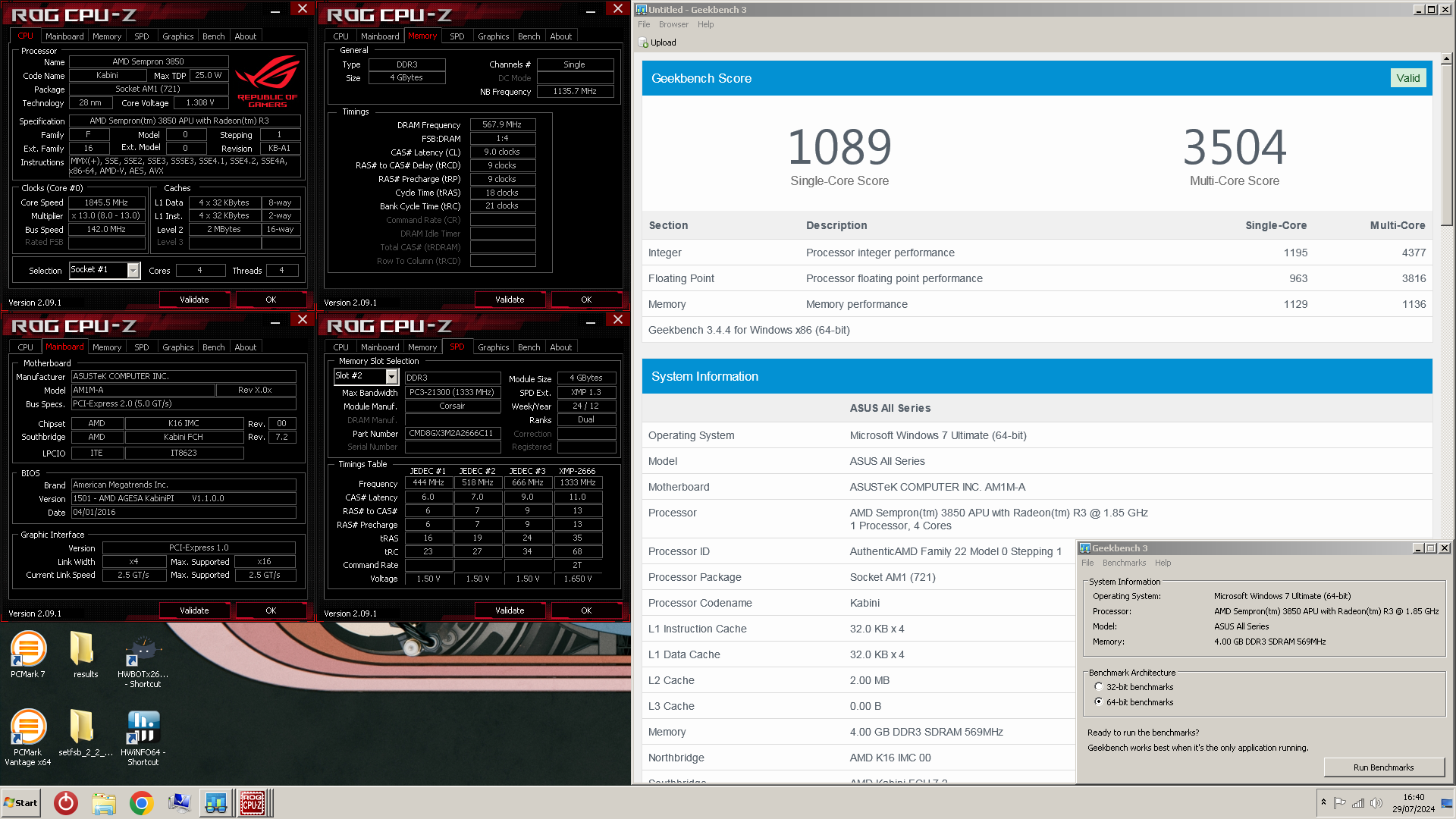Click the multi-core score 3504
The width and height of the screenshot is (1456, 819).
pos(1235,147)
